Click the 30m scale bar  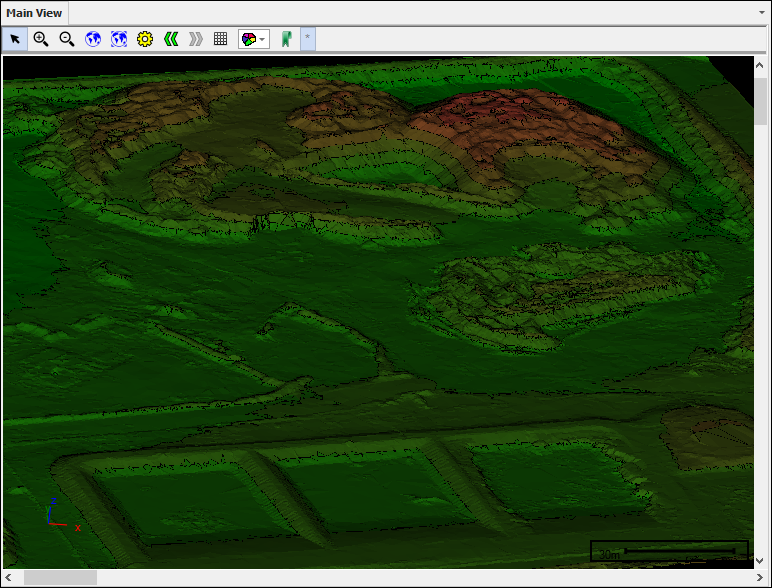tap(669, 551)
